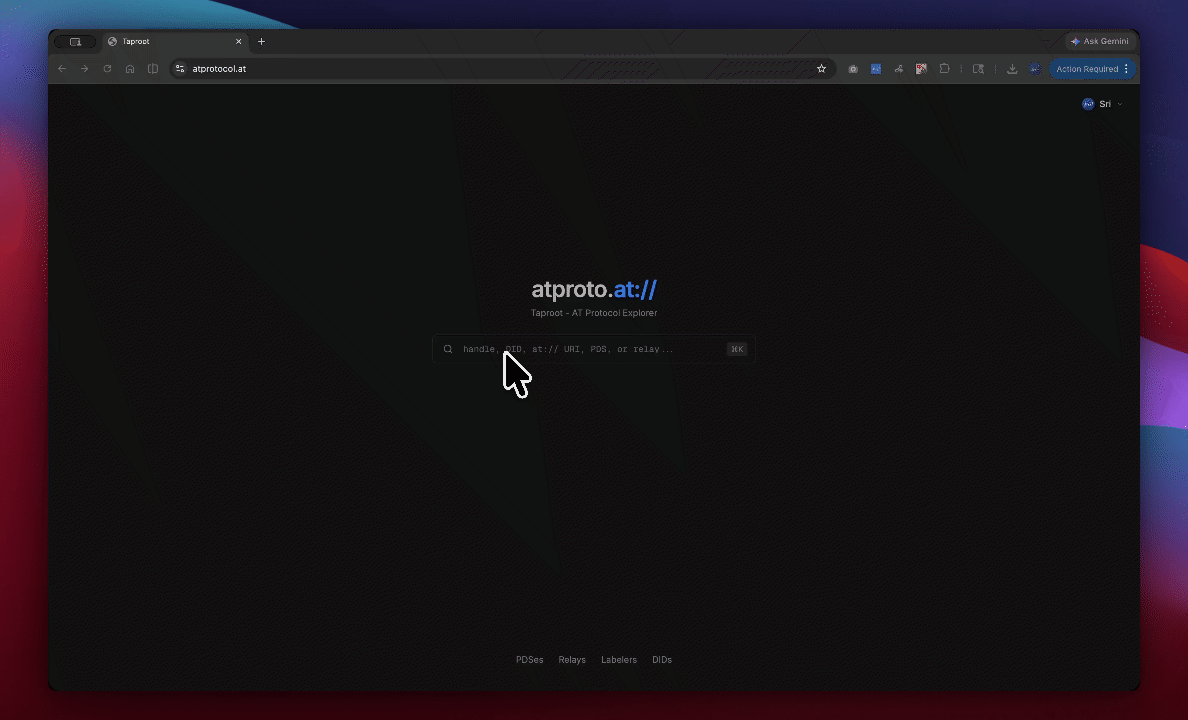Image resolution: width=1188 pixels, height=720 pixels.
Task: Bookmark this page with the star icon
Action: [x=821, y=69]
